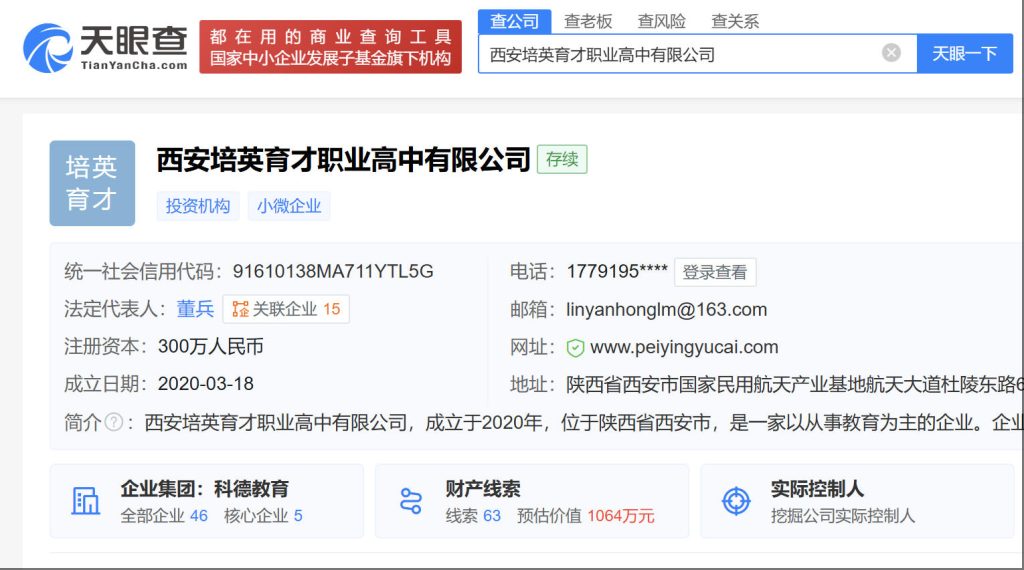Click the 财产线索 clue icon
The height and width of the screenshot is (570, 1024).
[x=411, y=501]
